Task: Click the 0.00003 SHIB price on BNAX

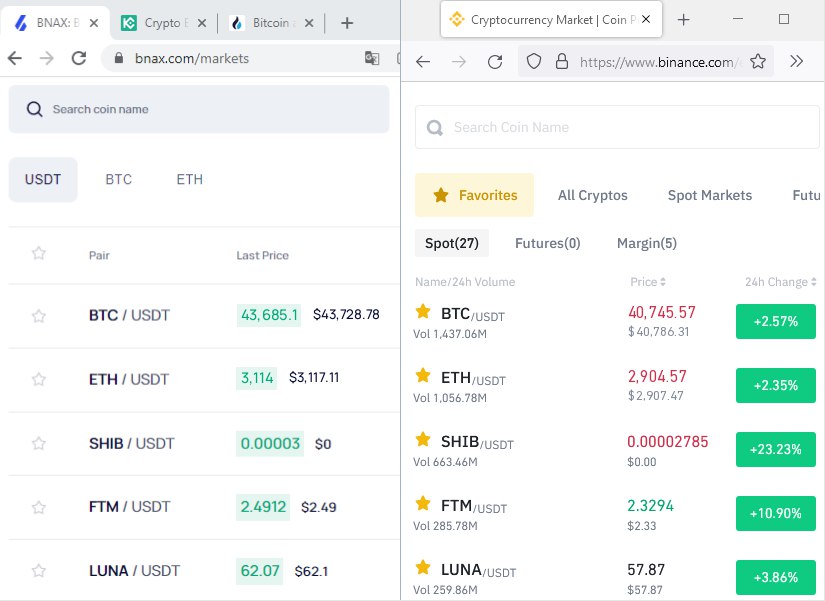Action: [270, 444]
